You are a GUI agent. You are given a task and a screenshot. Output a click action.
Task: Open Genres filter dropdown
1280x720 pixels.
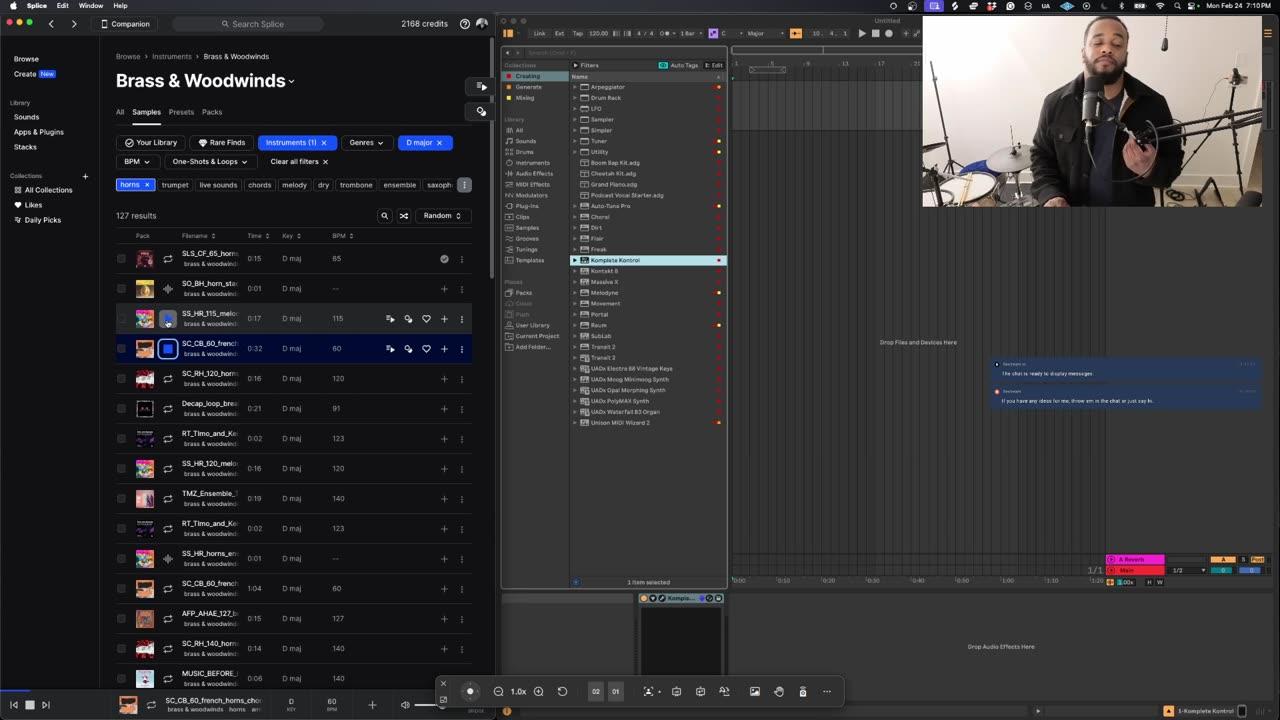coord(366,143)
